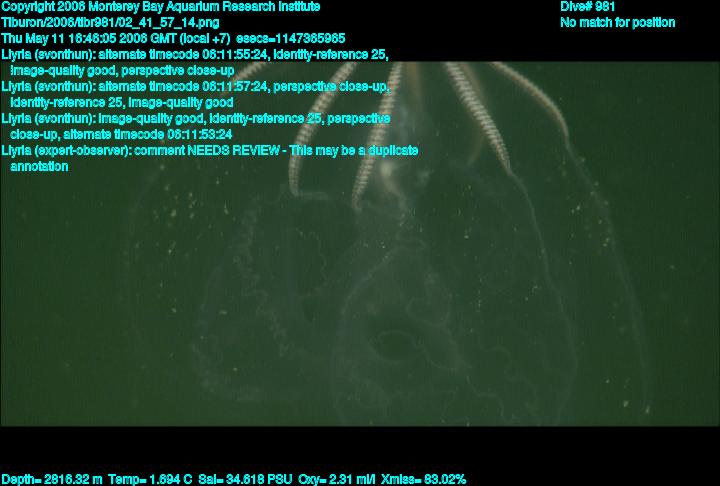Viewport: 720px width, 486px height.
Task: Click the first Liyria (svonthun) annotation line
Action: point(195,55)
